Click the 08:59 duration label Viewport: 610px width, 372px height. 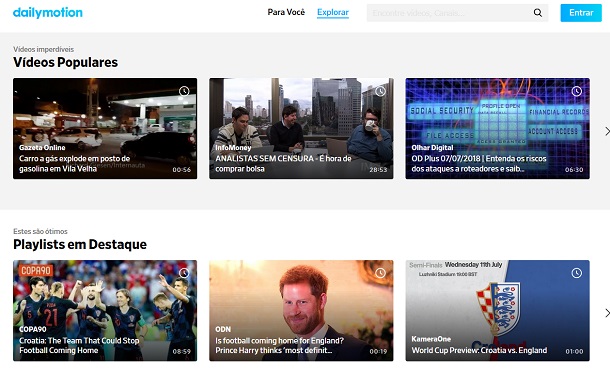click(182, 351)
